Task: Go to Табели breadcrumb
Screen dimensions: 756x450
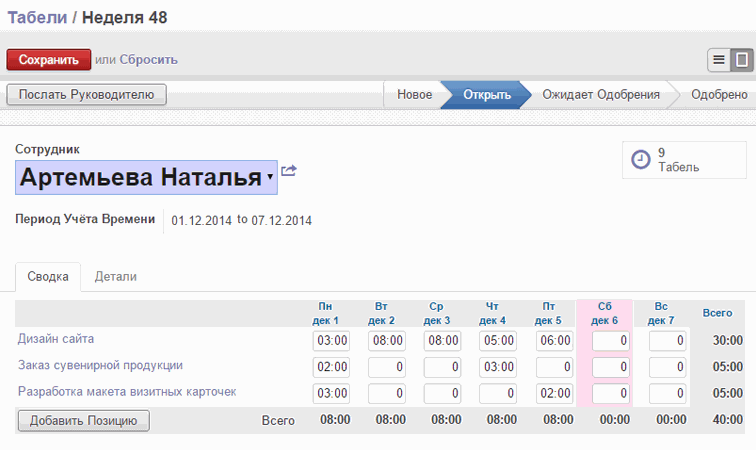Action: [x=37, y=17]
